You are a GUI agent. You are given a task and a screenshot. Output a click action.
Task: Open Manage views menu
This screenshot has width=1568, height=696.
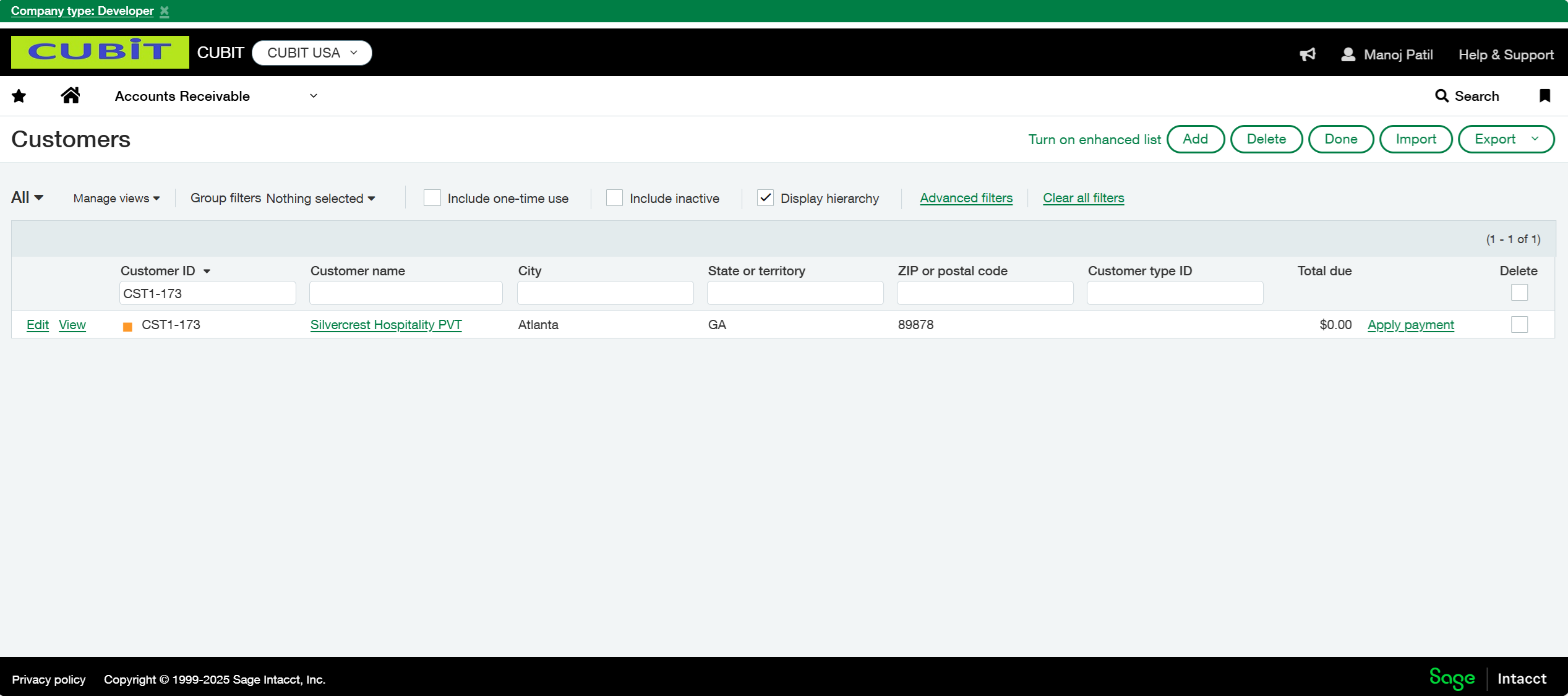pyautogui.click(x=116, y=198)
